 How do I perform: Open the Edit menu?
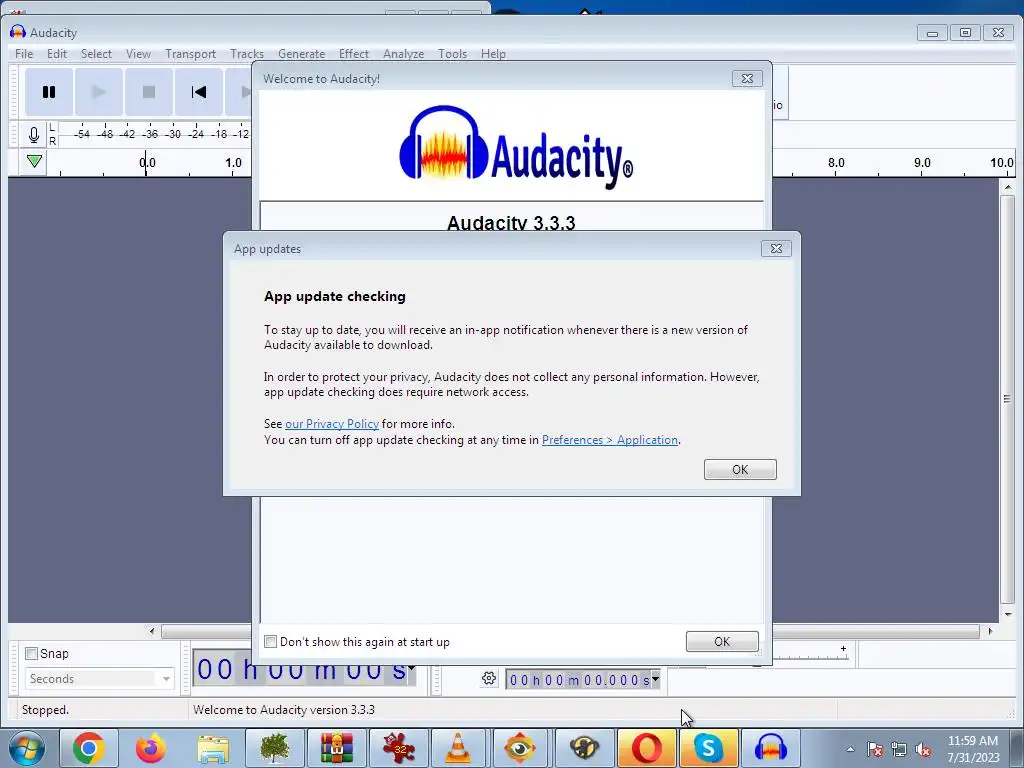click(57, 54)
